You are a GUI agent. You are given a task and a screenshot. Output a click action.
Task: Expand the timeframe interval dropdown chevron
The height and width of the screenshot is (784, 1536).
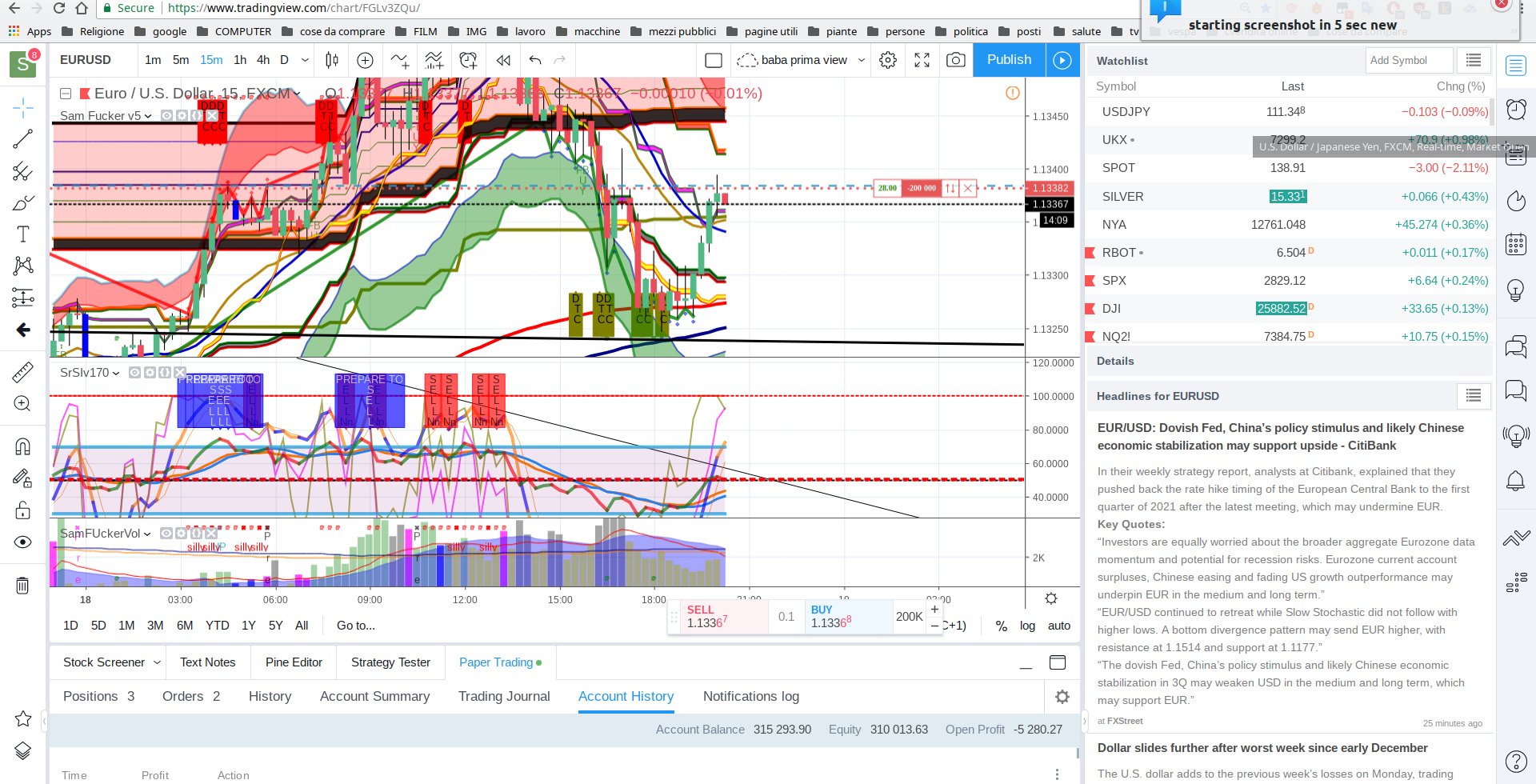point(305,60)
